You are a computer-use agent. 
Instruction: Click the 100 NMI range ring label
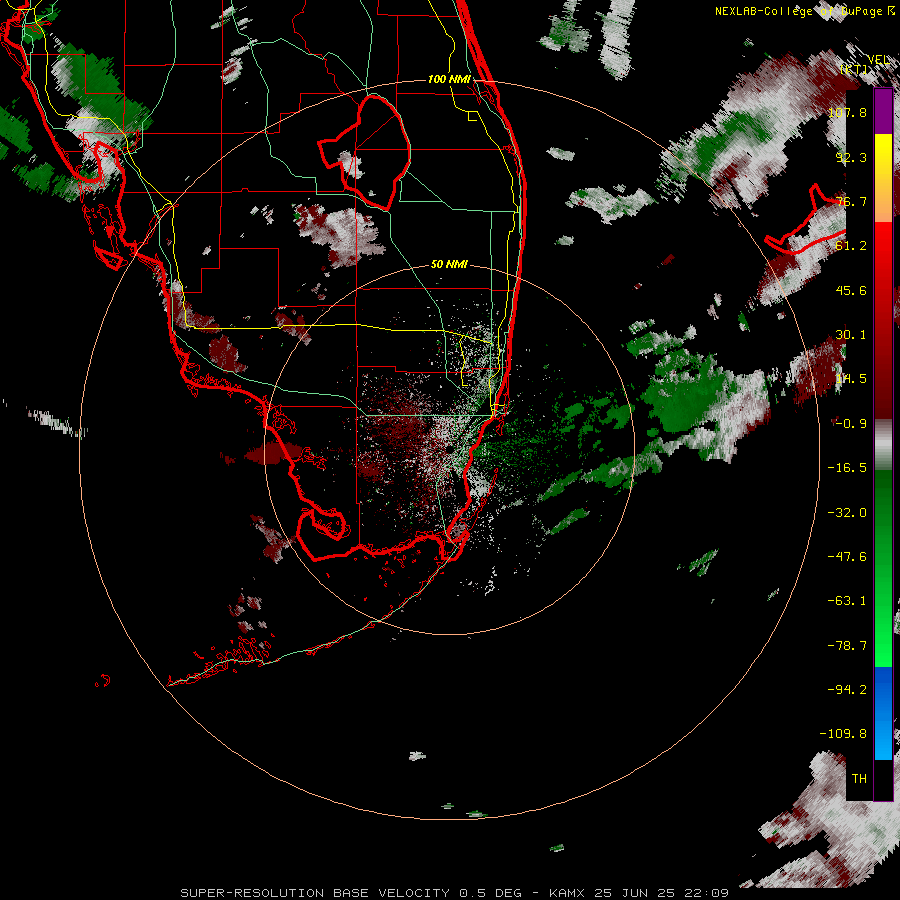pos(449,79)
